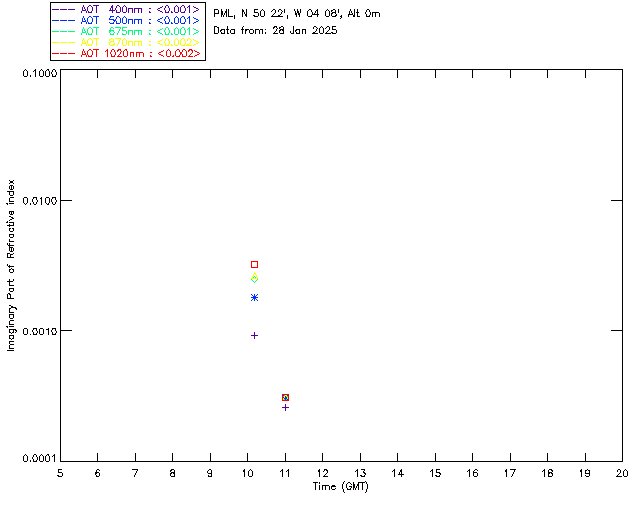Click the AOT 870nm legend entry
This screenshot has width=640, height=512.
(127, 42)
